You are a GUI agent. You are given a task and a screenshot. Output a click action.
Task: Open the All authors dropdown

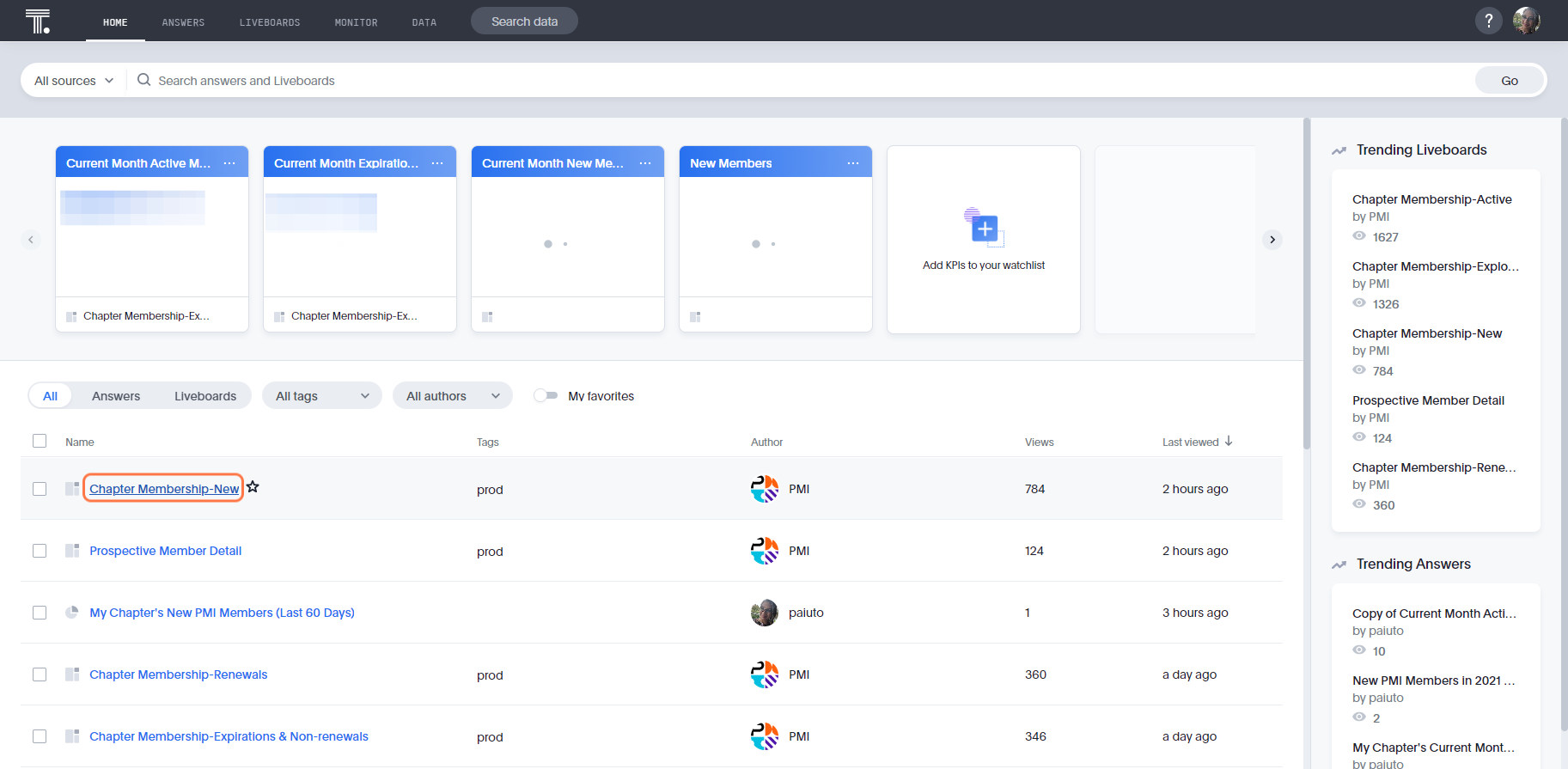[x=453, y=395]
